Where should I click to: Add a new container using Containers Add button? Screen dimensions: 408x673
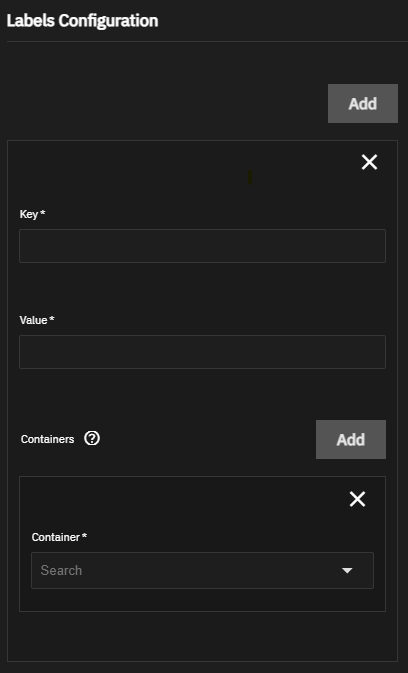click(x=351, y=440)
